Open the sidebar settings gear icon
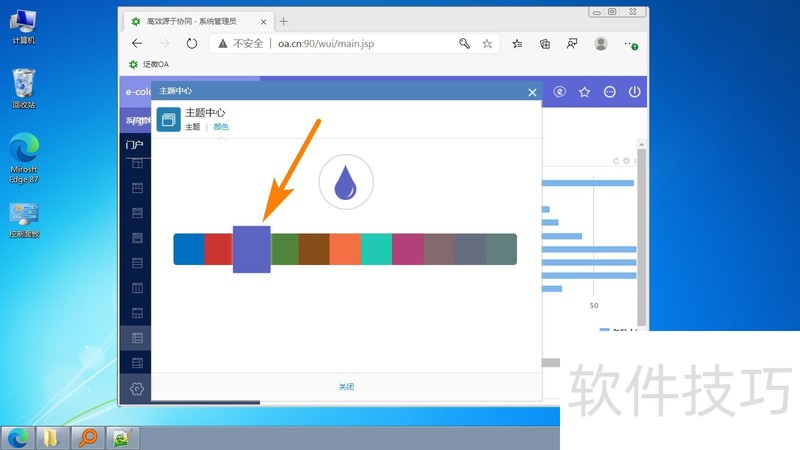The width and height of the screenshot is (800, 450). pos(137,389)
